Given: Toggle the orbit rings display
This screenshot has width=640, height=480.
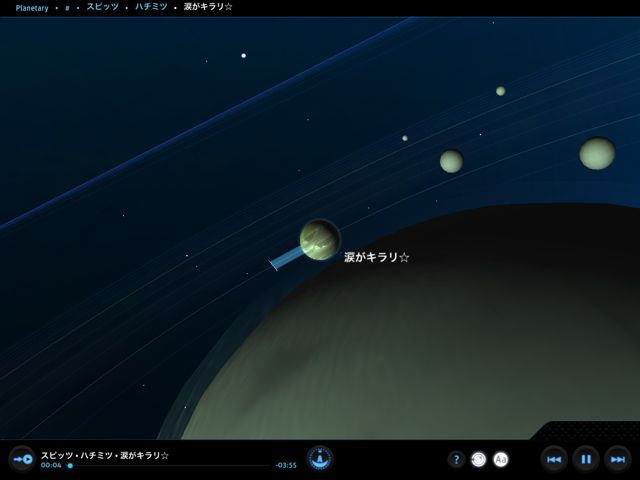Looking at the screenshot, I should pyautogui.click(x=479, y=460).
